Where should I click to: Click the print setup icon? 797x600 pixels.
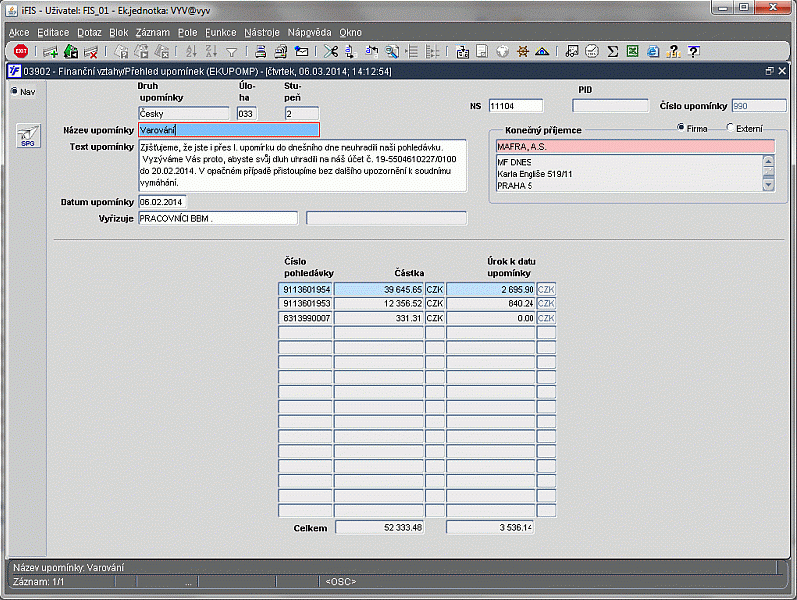pyautogui.click(x=281, y=51)
